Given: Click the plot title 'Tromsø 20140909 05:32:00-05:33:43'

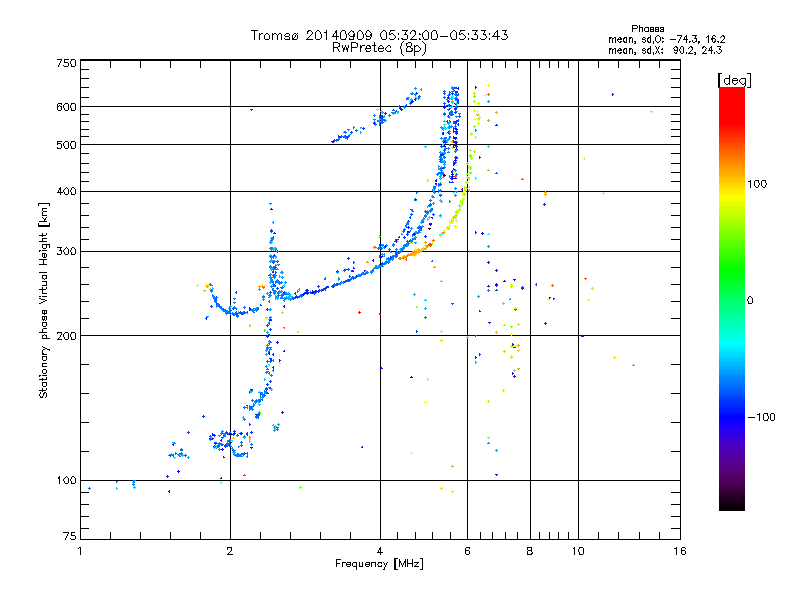Looking at the screenshot, I should coord(379,35).
